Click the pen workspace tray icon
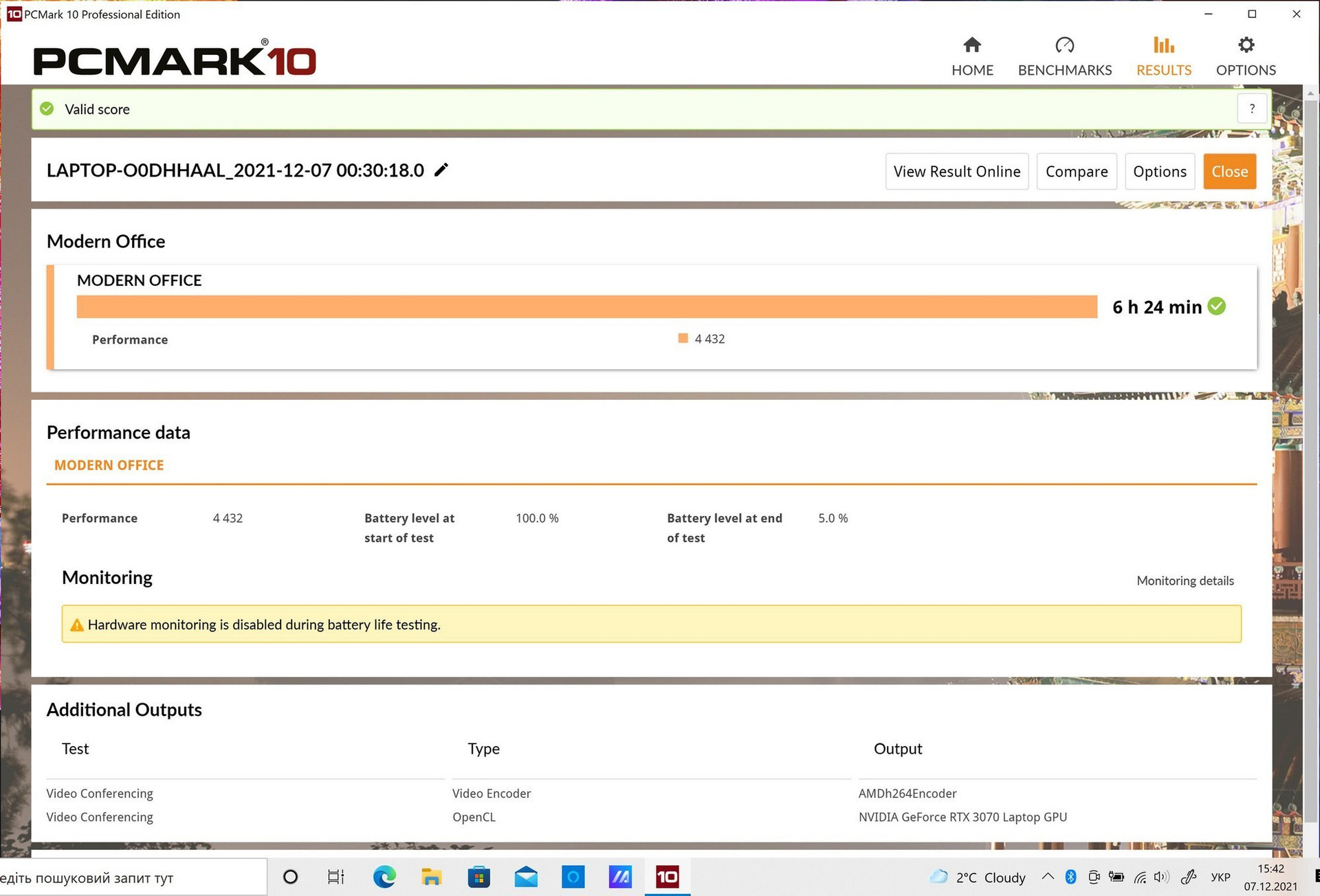This screenshot has width=1320, height=896. (1189, 877)
